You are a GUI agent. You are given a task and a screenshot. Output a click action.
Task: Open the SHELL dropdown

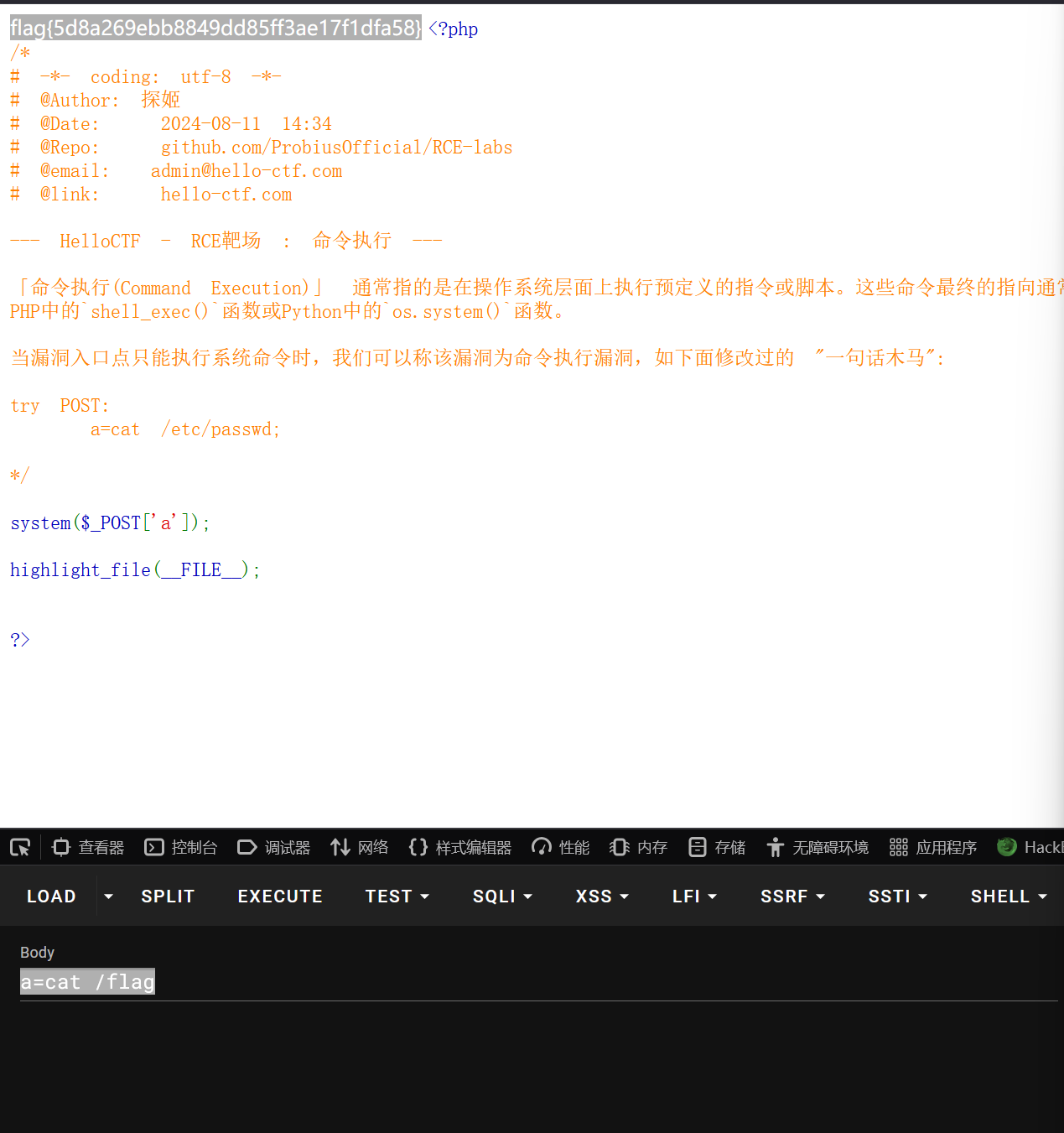click(1008, 896)
